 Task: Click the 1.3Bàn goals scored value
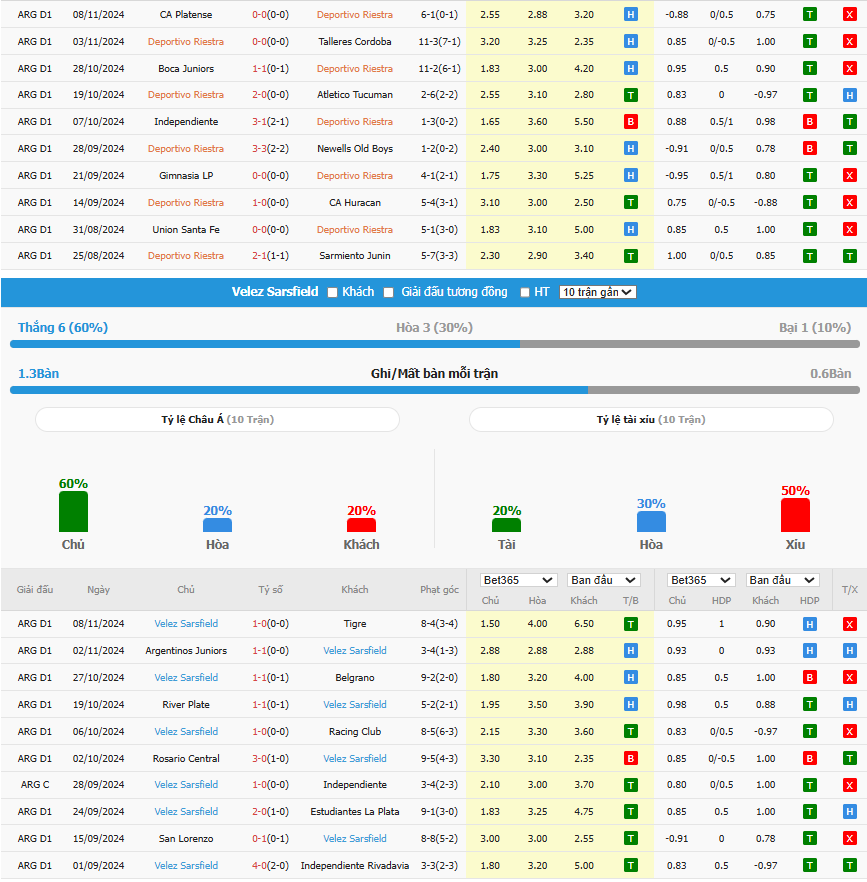(38, 374)
